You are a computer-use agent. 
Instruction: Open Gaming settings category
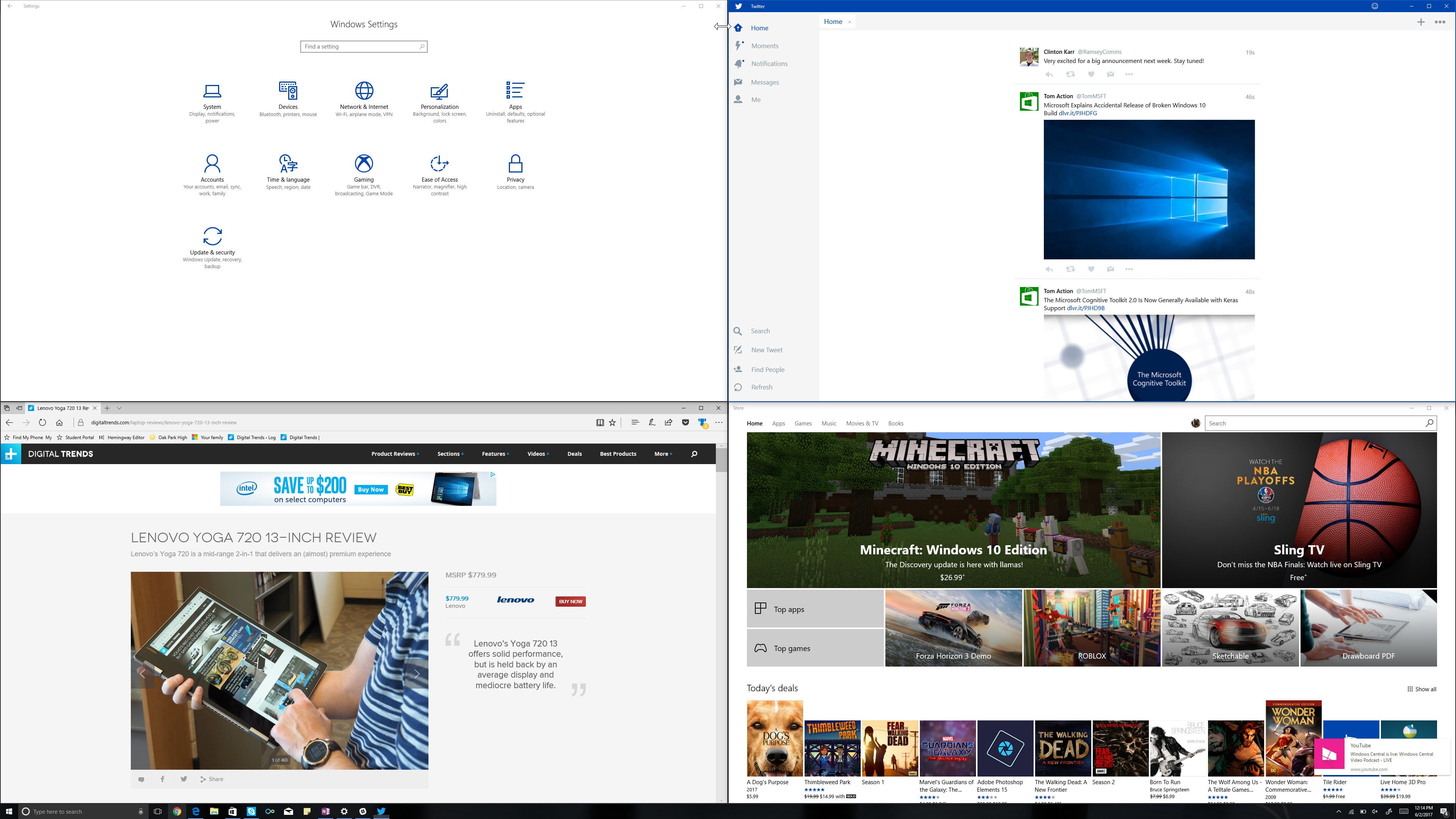coord(364,176)
